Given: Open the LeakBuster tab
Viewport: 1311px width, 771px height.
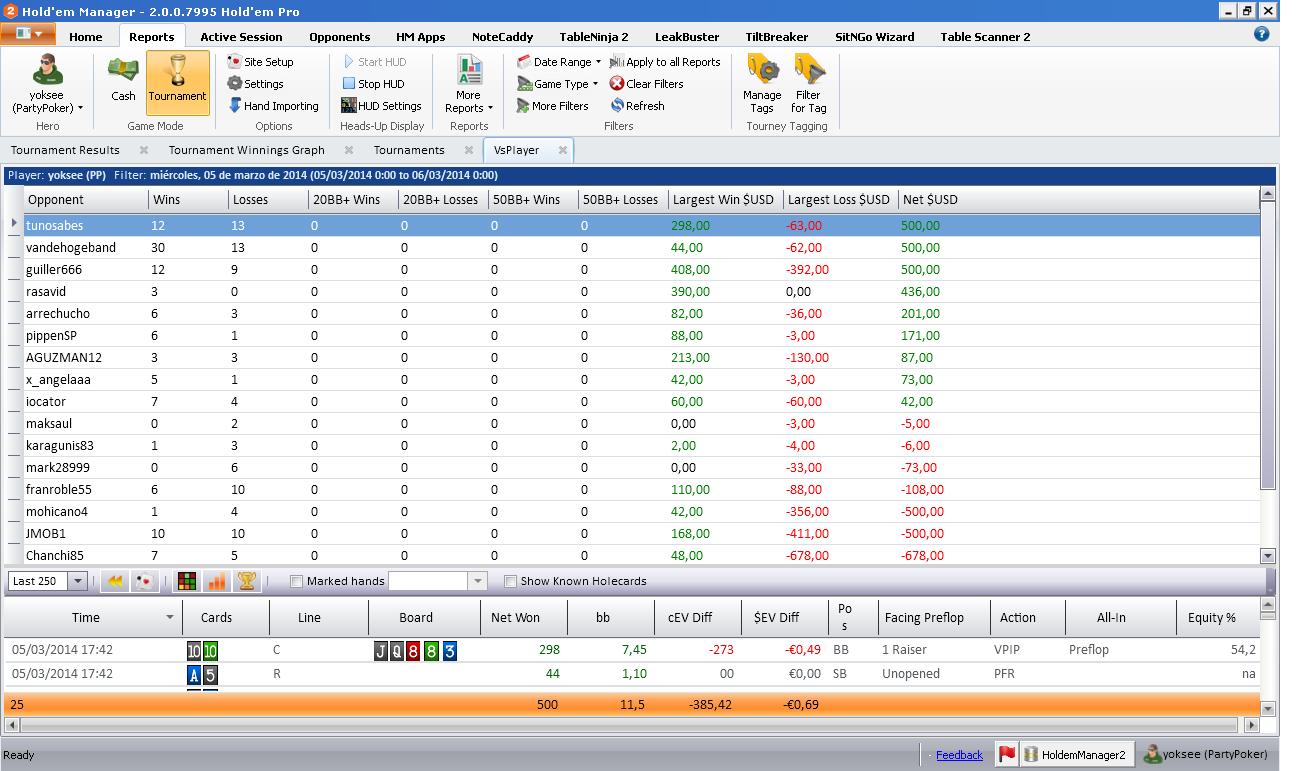Looking at the screenshot, I should pos(687,37).
